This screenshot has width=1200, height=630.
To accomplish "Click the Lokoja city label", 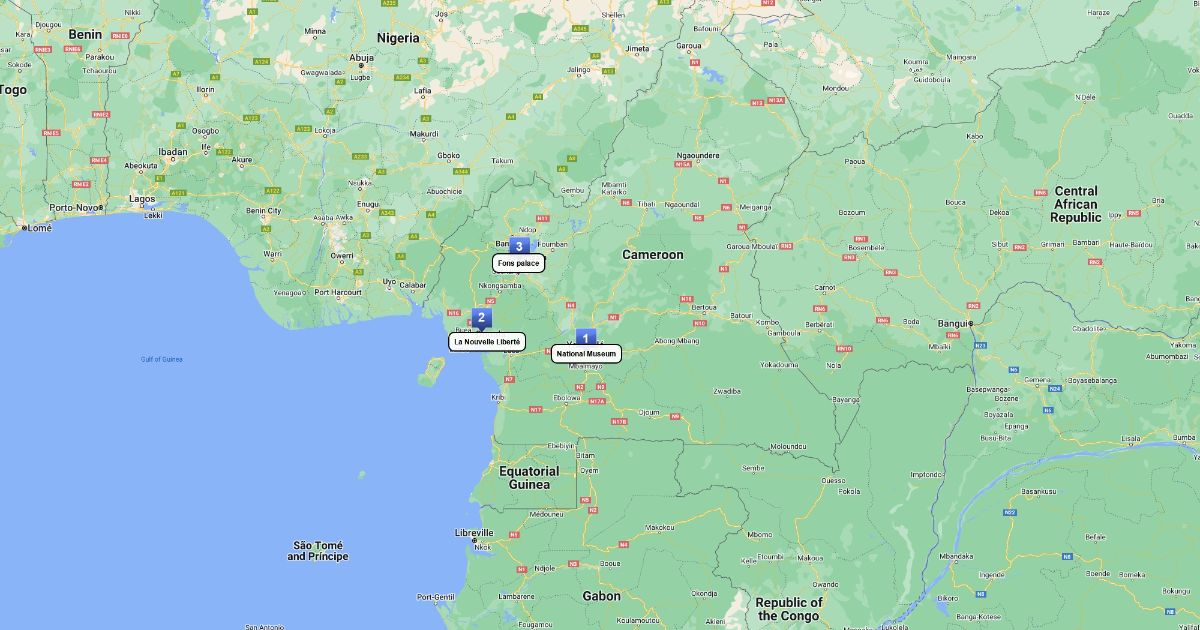I will [x=325, y=130].
